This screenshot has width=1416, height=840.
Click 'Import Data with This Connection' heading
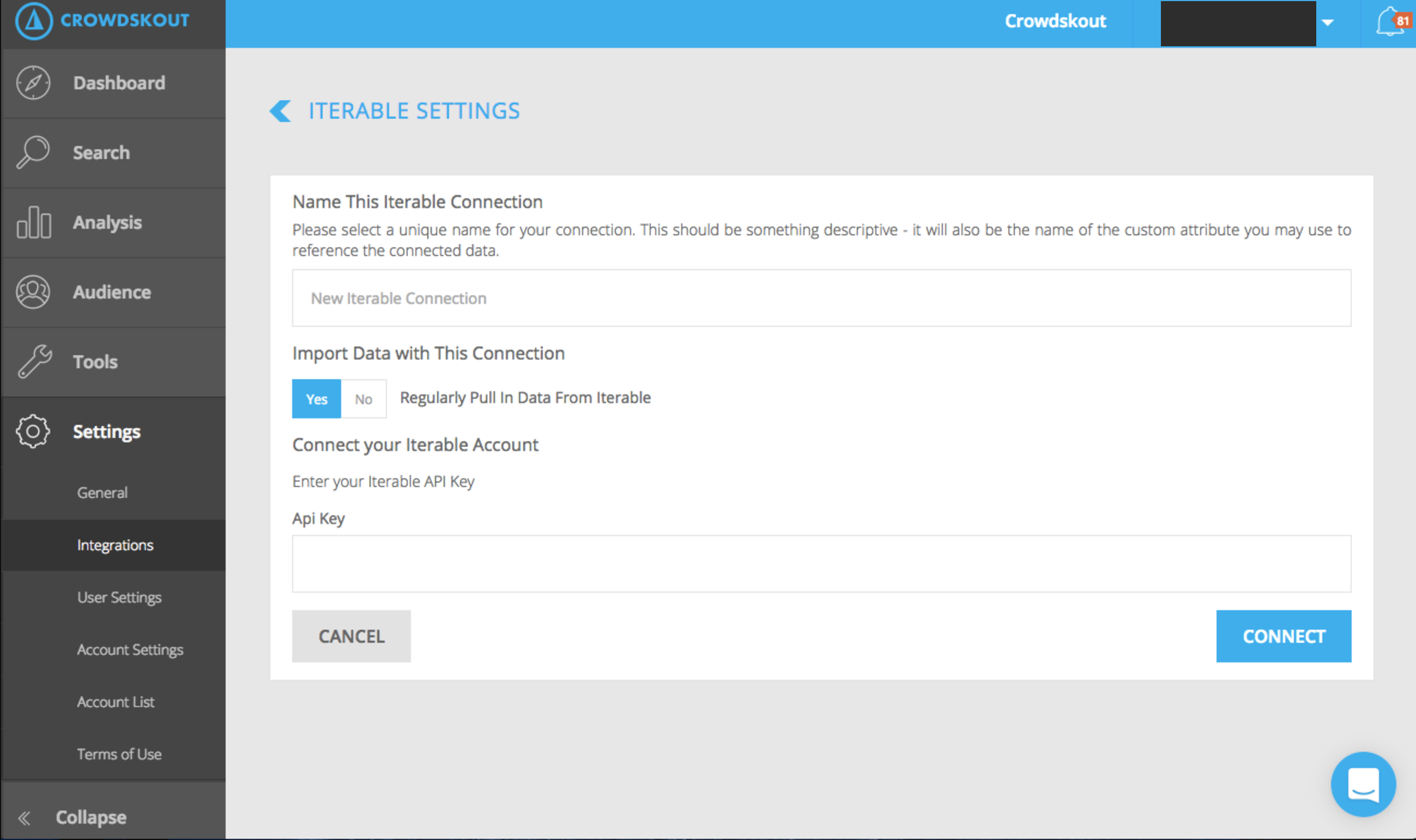pyautogui.click(x=428, y=354)
